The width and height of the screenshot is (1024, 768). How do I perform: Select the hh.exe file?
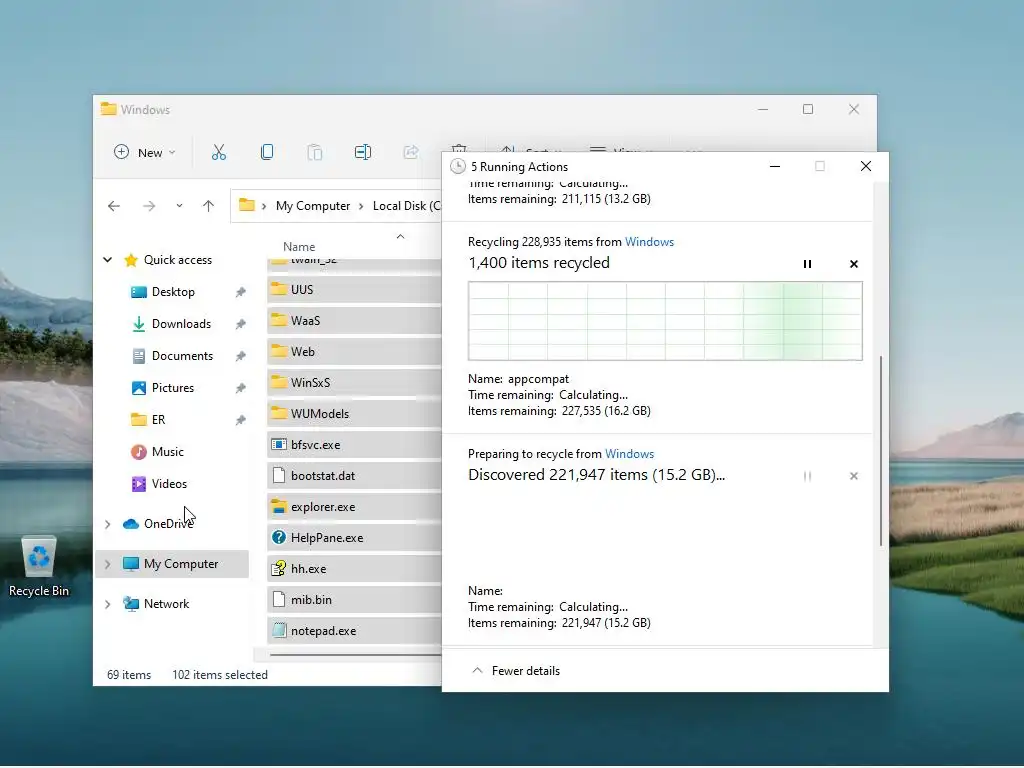pyautogui.click(x=354, y=569)
